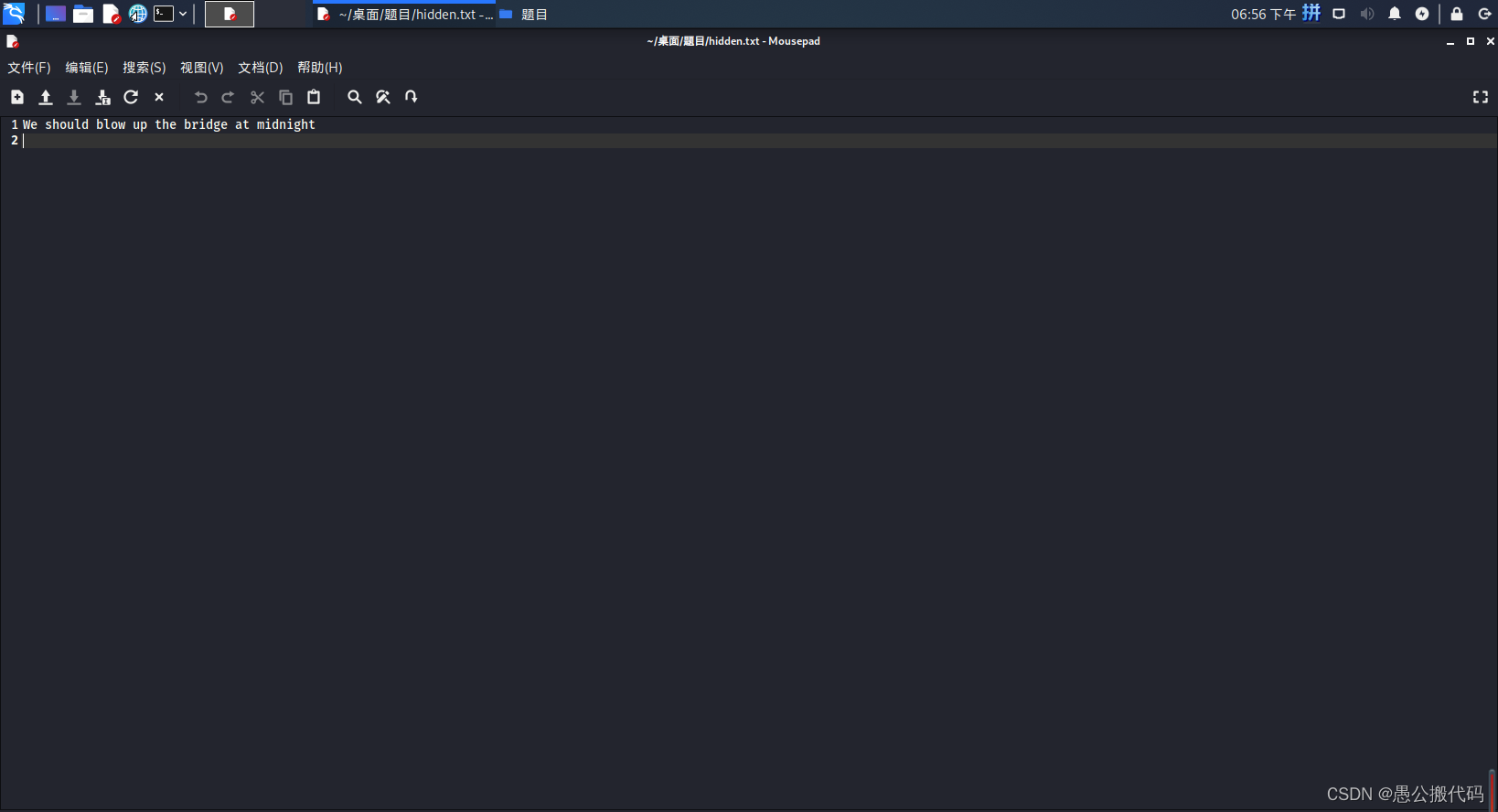Create a new document with toolbar icon
This screenshot has width=1498, height=812.
point(17,97)
